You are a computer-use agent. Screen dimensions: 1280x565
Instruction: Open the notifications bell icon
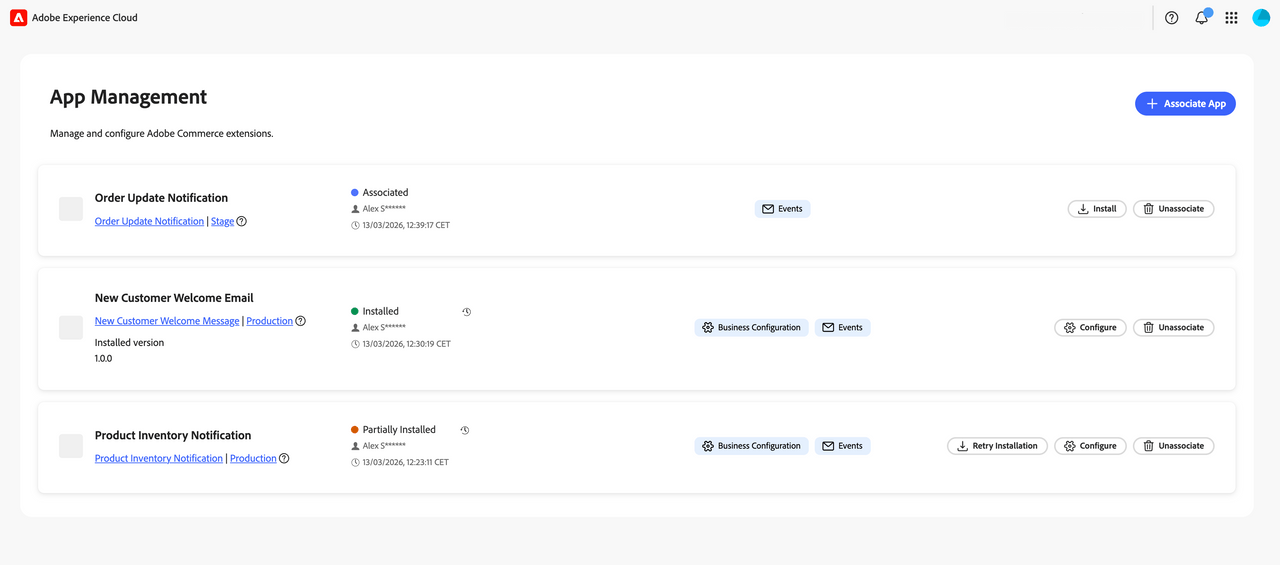click(x=1202, y=18)
